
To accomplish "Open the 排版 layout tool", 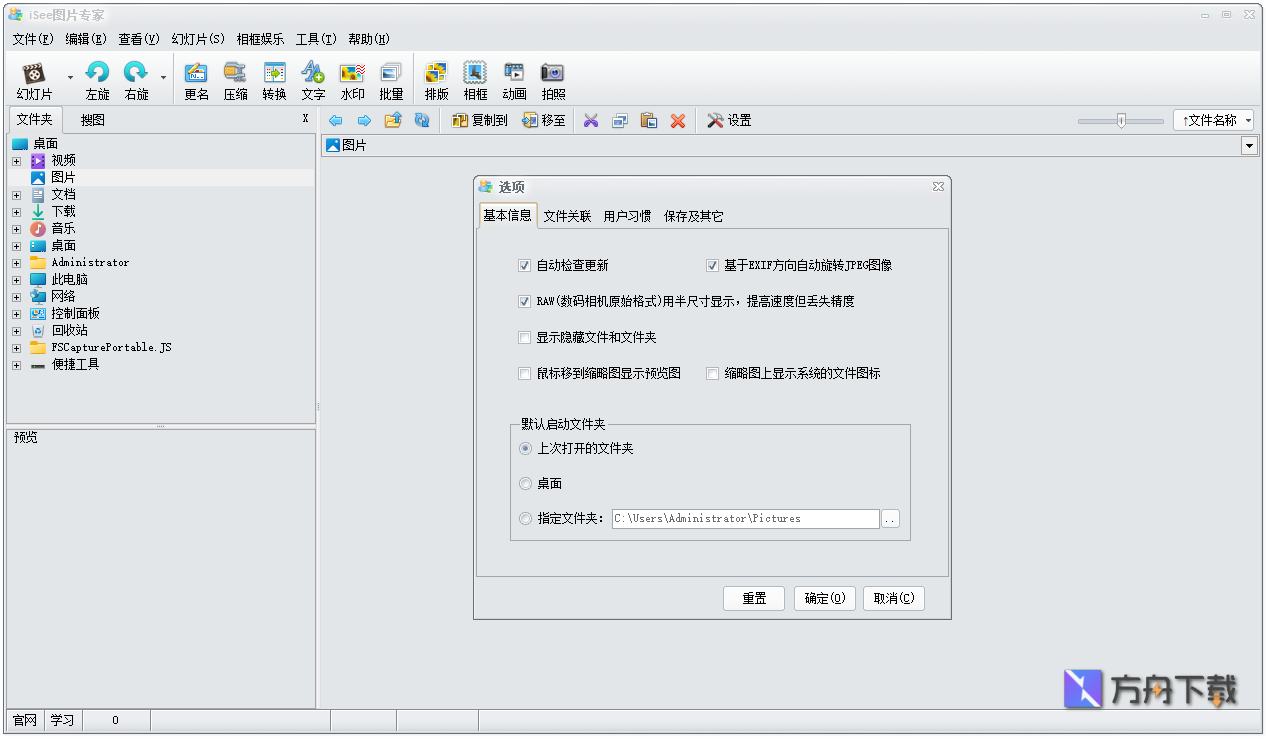I will point(436,81).
